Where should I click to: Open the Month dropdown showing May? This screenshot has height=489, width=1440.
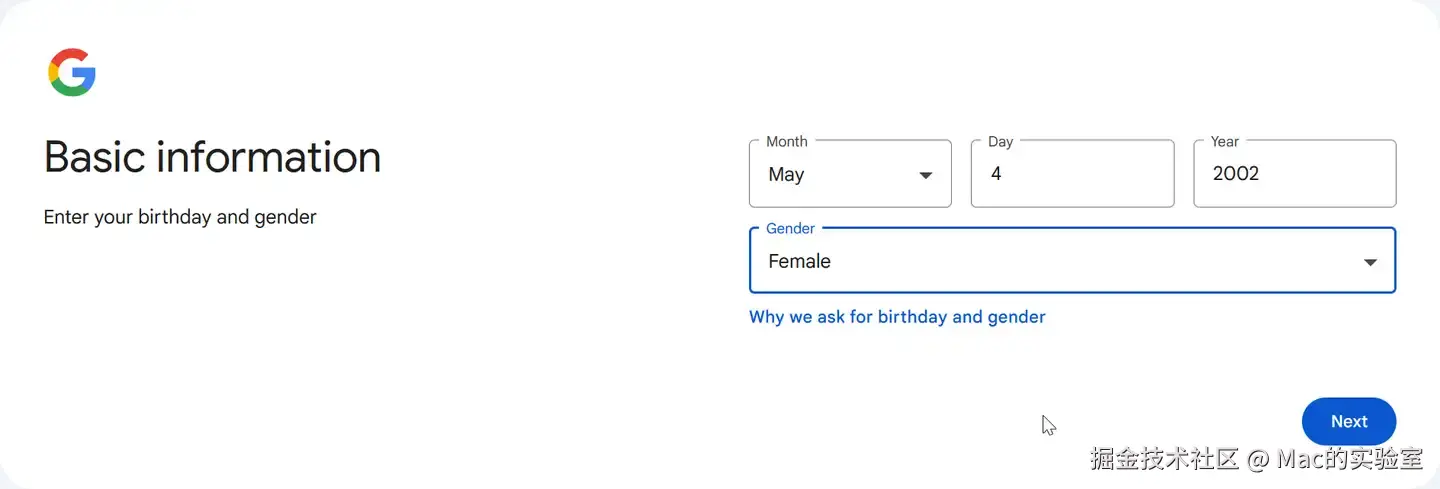click(849, 174)
